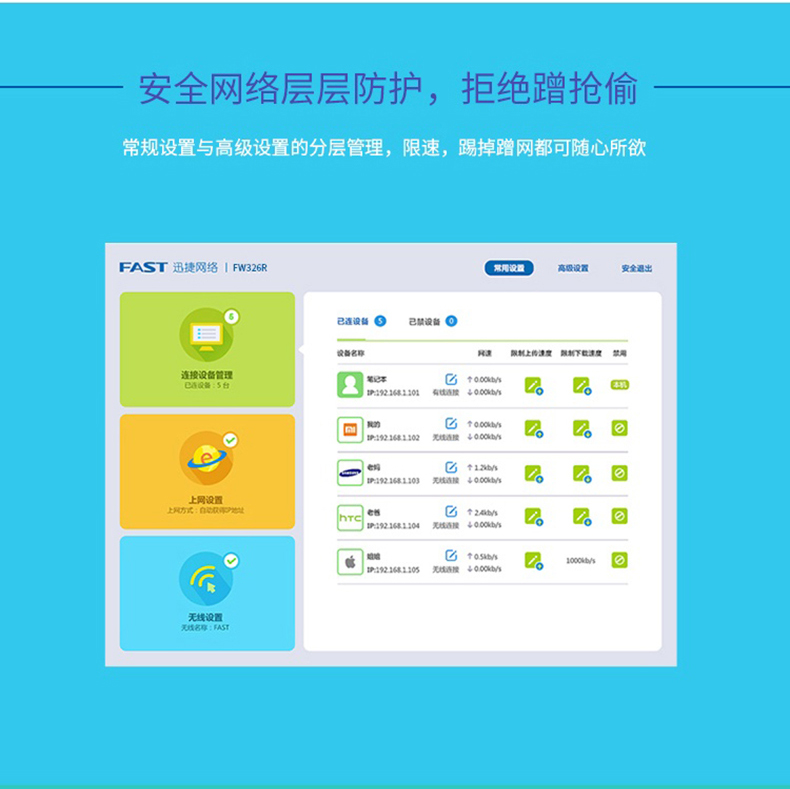
Task: Rename the Xiaomi device at 192.168.1.102
Action: tap(451, 423)
